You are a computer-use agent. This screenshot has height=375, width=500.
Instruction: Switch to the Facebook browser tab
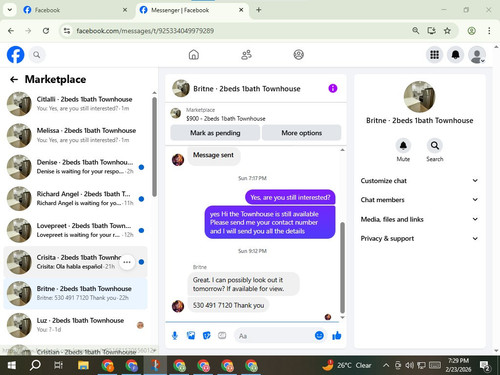75,10
